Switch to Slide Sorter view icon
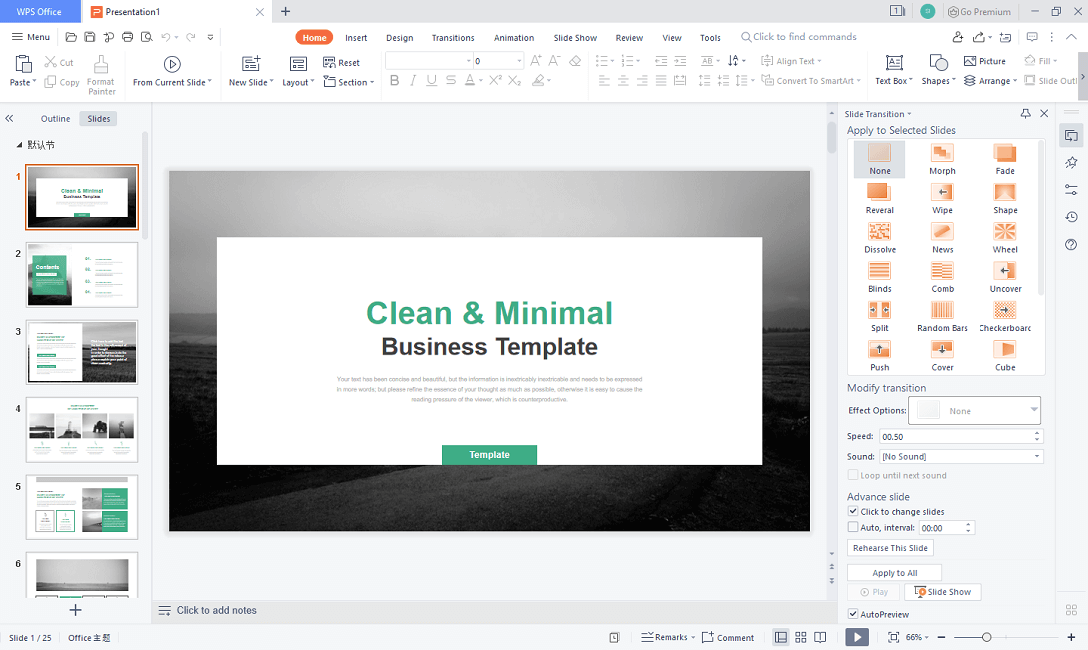Image resolution: width=1088 pixels, height=650 pixels. click(801, 637)
